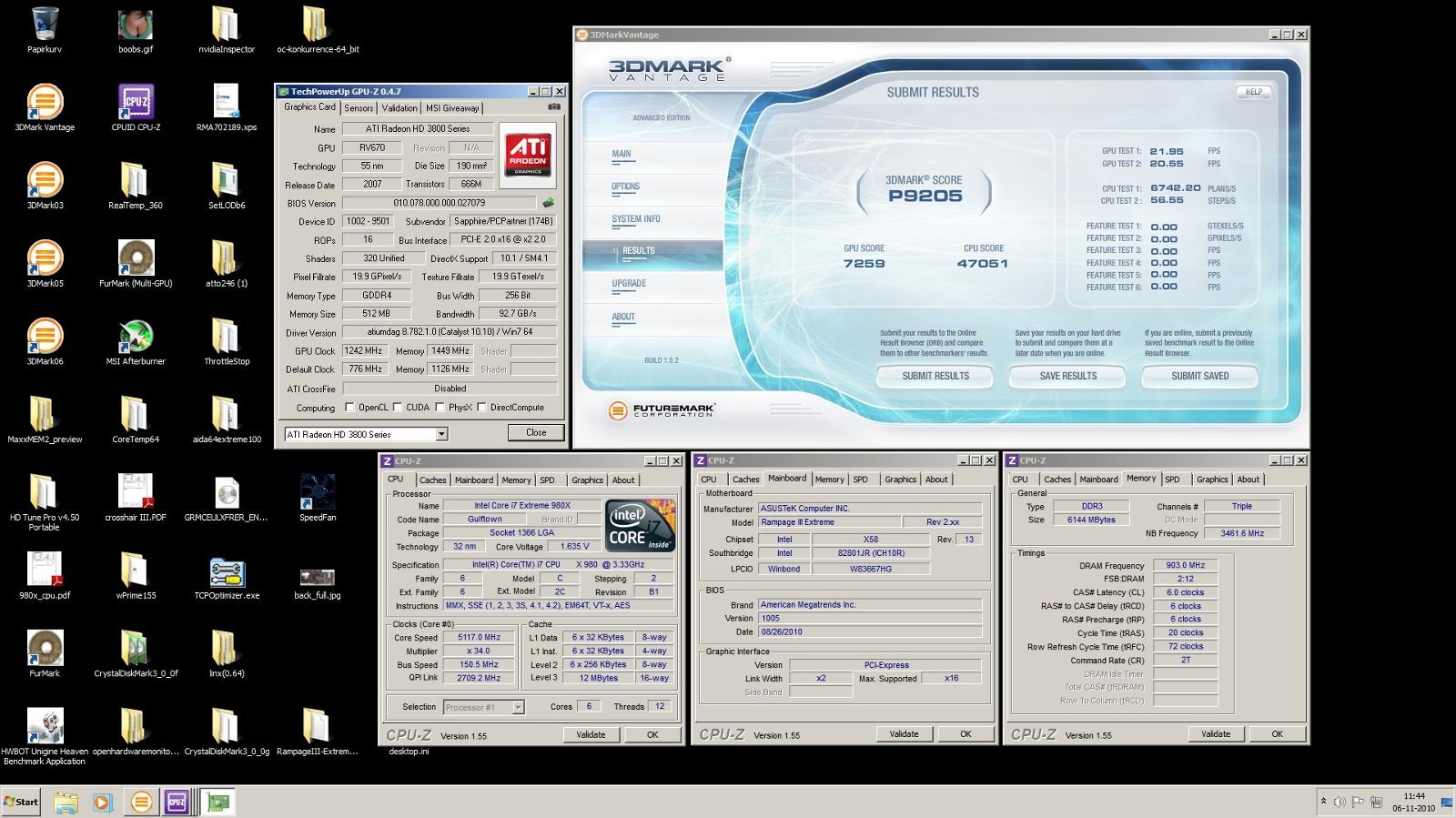This screenshot has width=1456, height=818.
Task: Open SYSTEM INFO in 3DMark Vantage menu
Action: (x=636, y=219)
